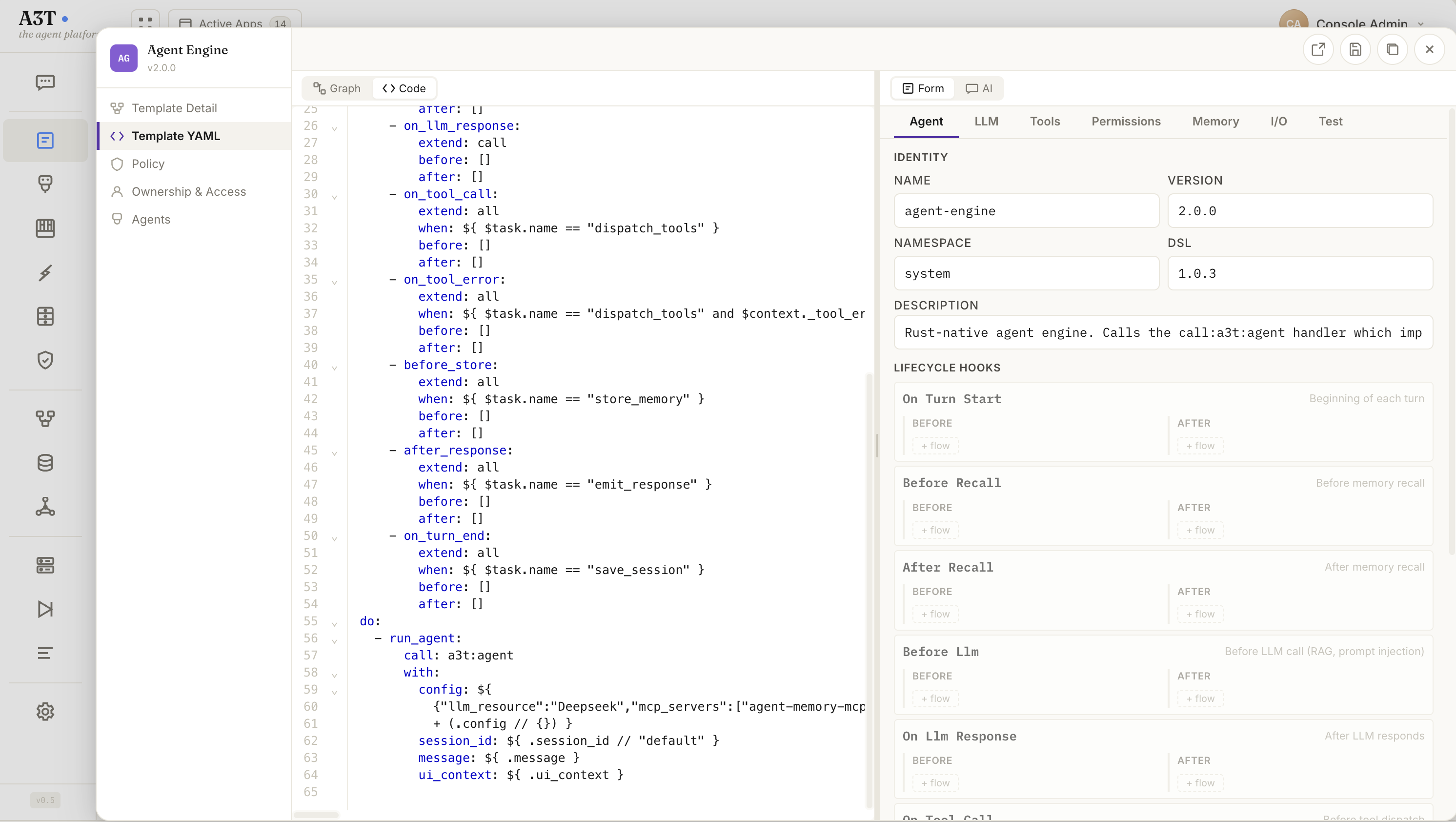This screenshot has height=822, width=1456.
Task: Open Agents menu item
Action: (x=194, y=219)
